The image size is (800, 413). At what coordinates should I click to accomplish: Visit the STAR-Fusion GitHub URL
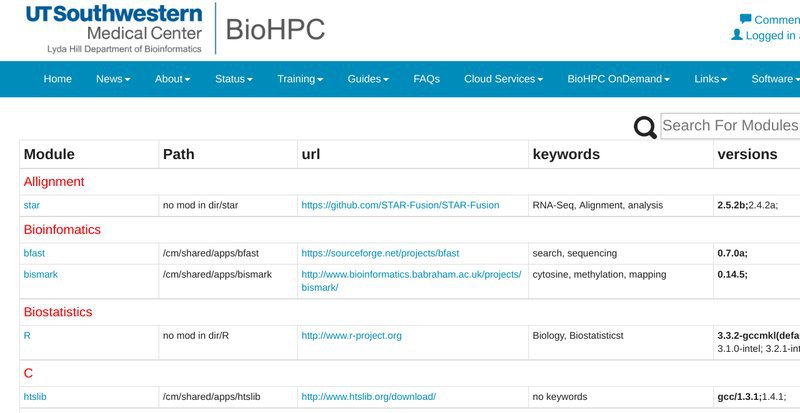[401, 205]
